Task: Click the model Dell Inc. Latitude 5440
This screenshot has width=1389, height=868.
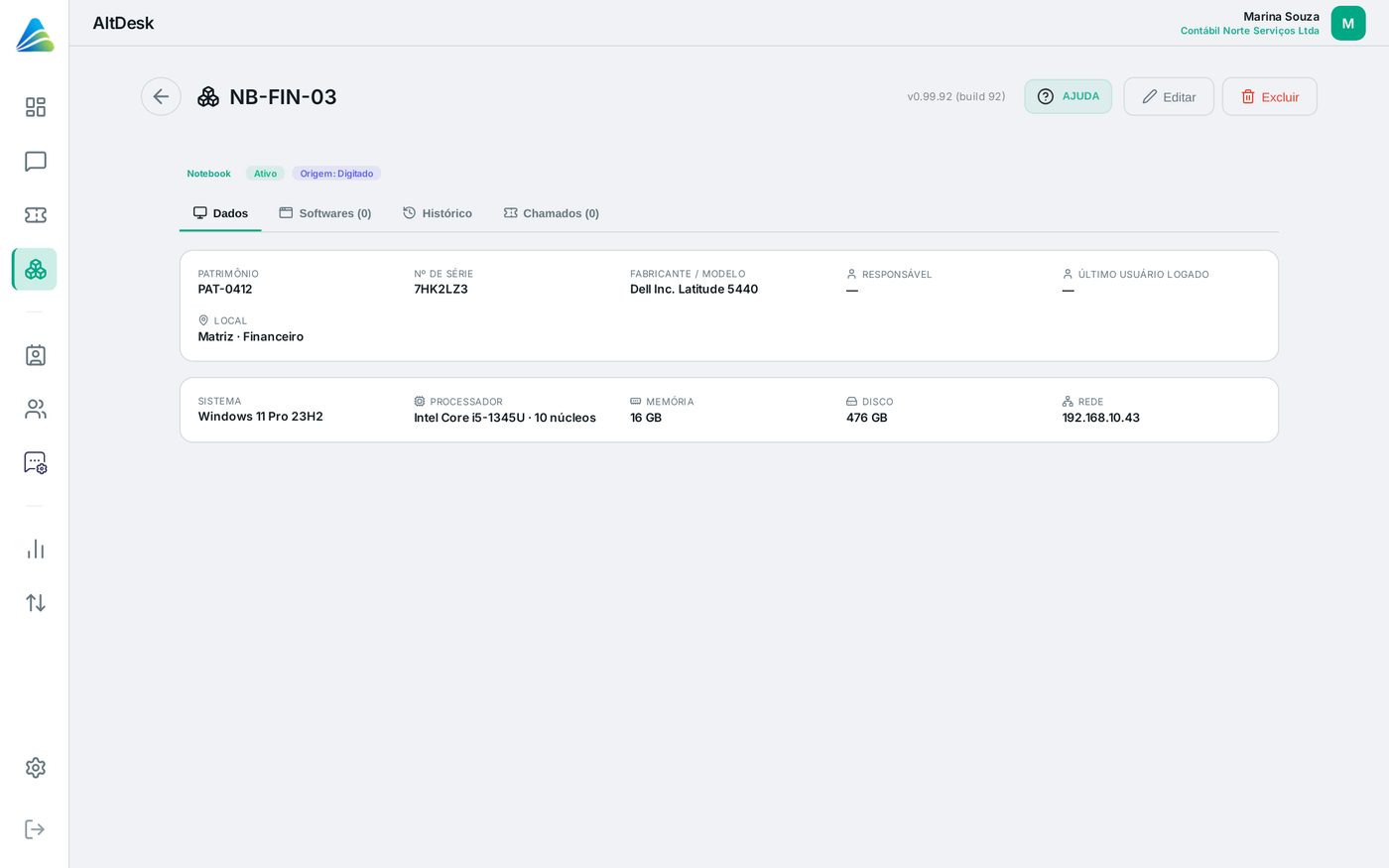Action: click(x=694, y=290)
